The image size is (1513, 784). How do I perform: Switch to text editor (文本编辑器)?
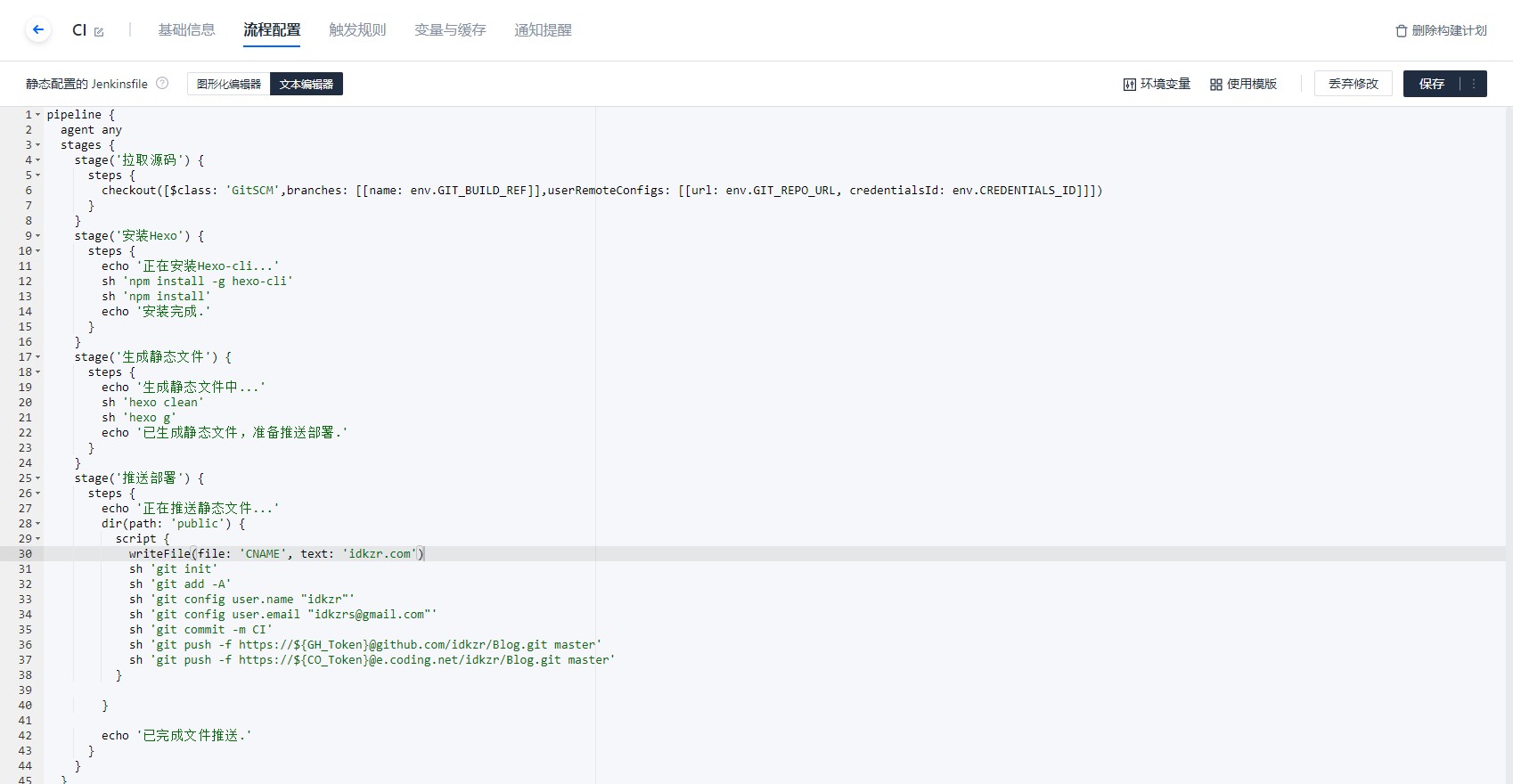tap(307, 84)
